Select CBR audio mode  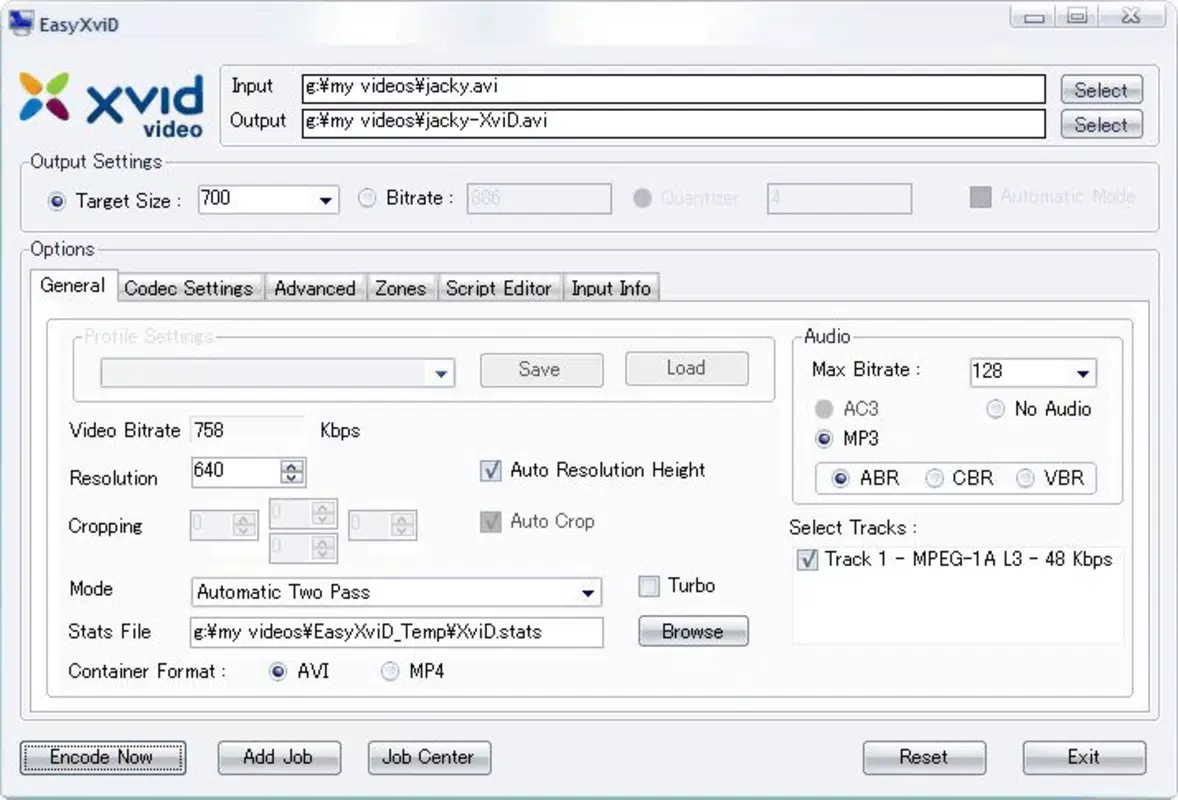point(934,478)
